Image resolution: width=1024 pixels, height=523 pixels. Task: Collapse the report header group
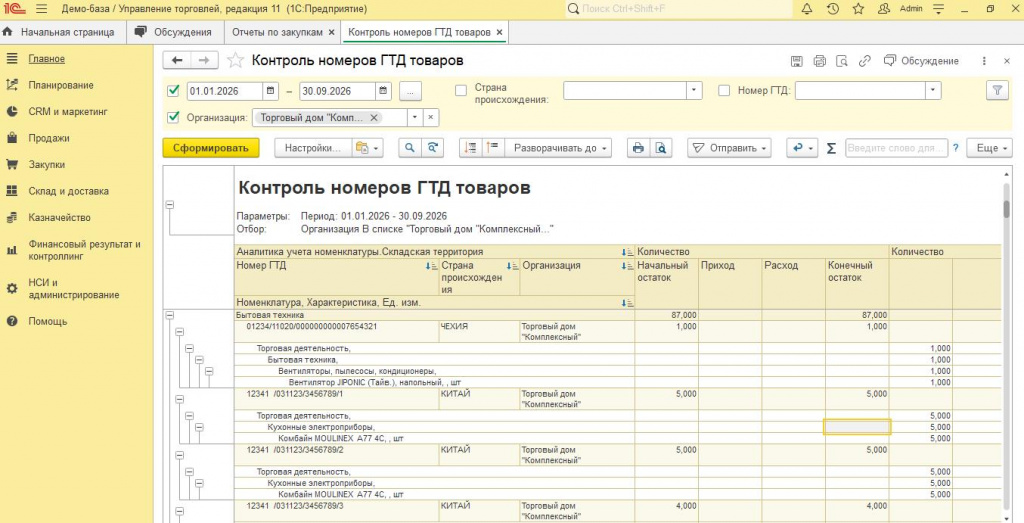[x=170, y=205]
